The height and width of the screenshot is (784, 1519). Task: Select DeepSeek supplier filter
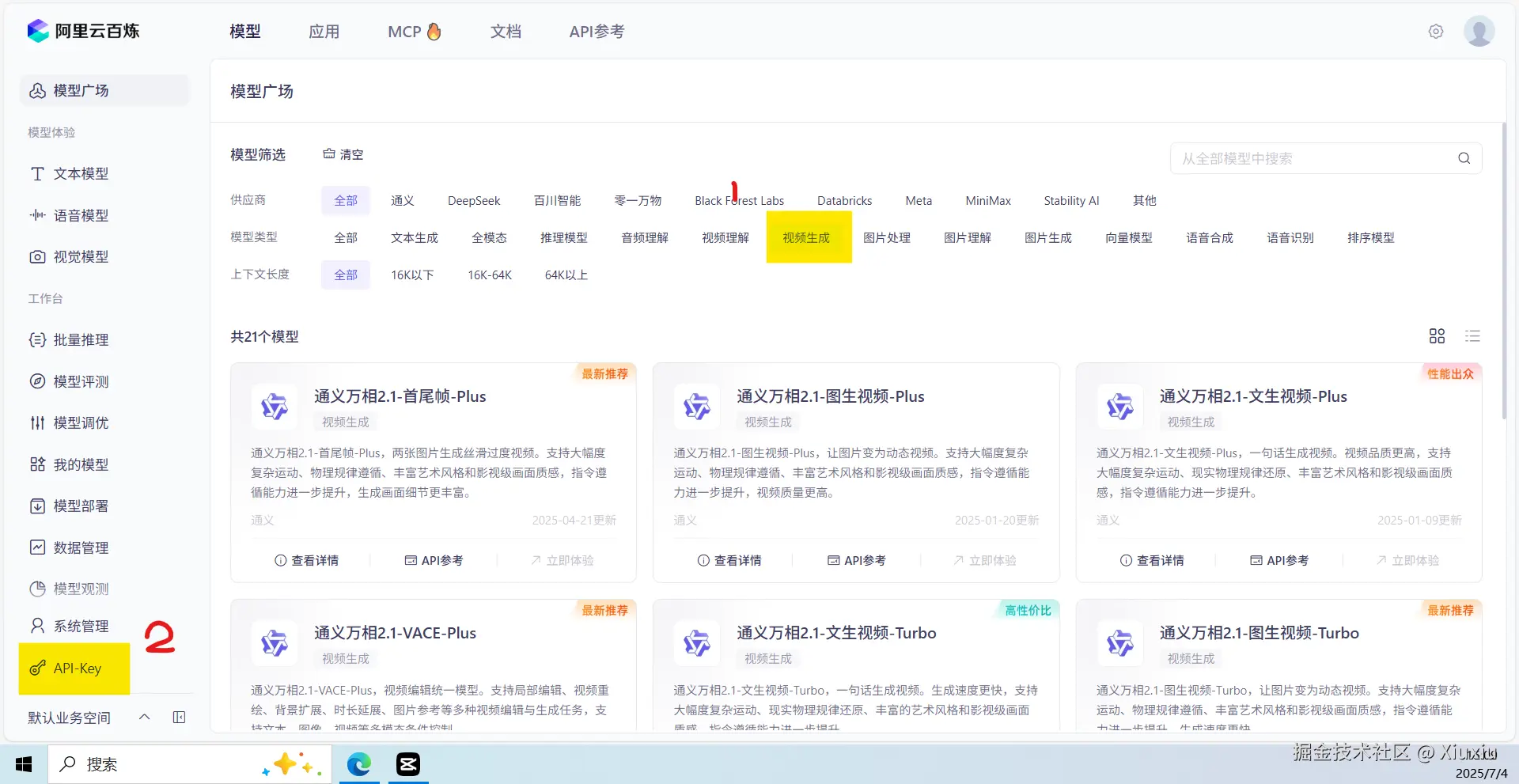tap(474, 201)
